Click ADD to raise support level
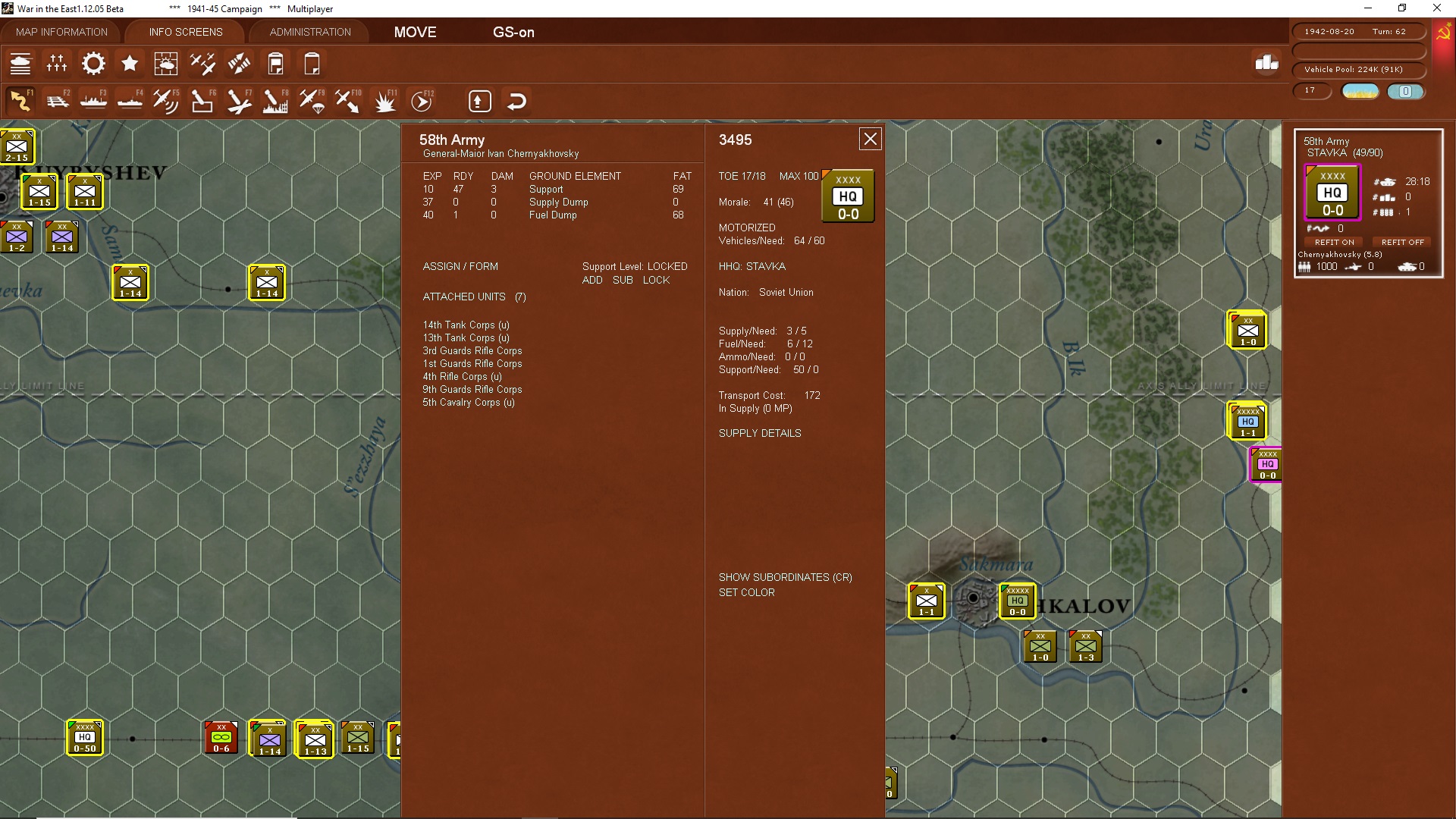The image size is (1456, 819). [592, 280]
